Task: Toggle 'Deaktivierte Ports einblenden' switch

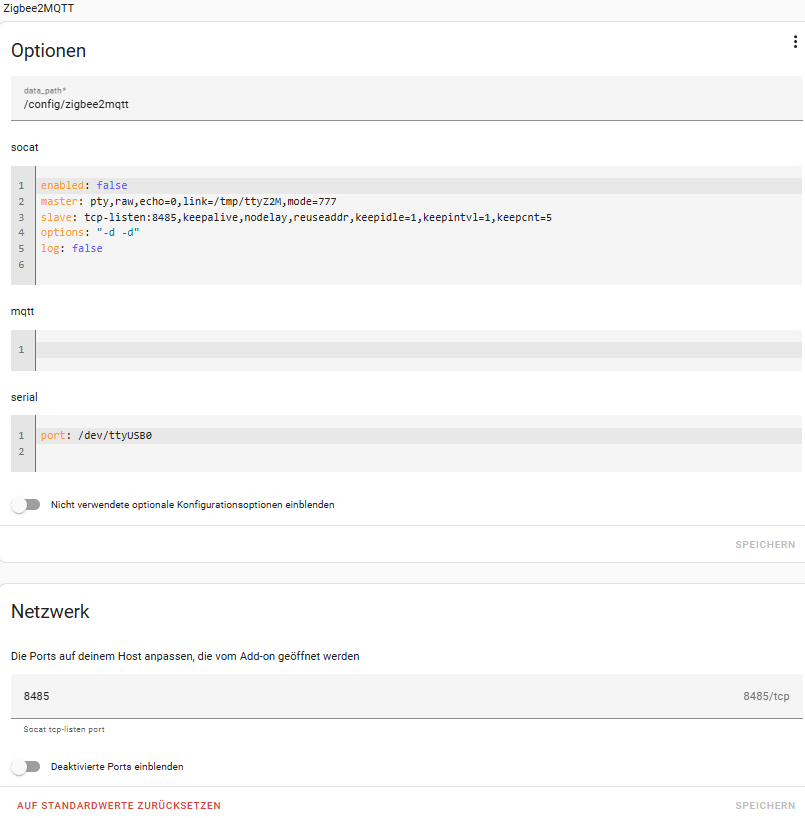Action: [26, 767]
